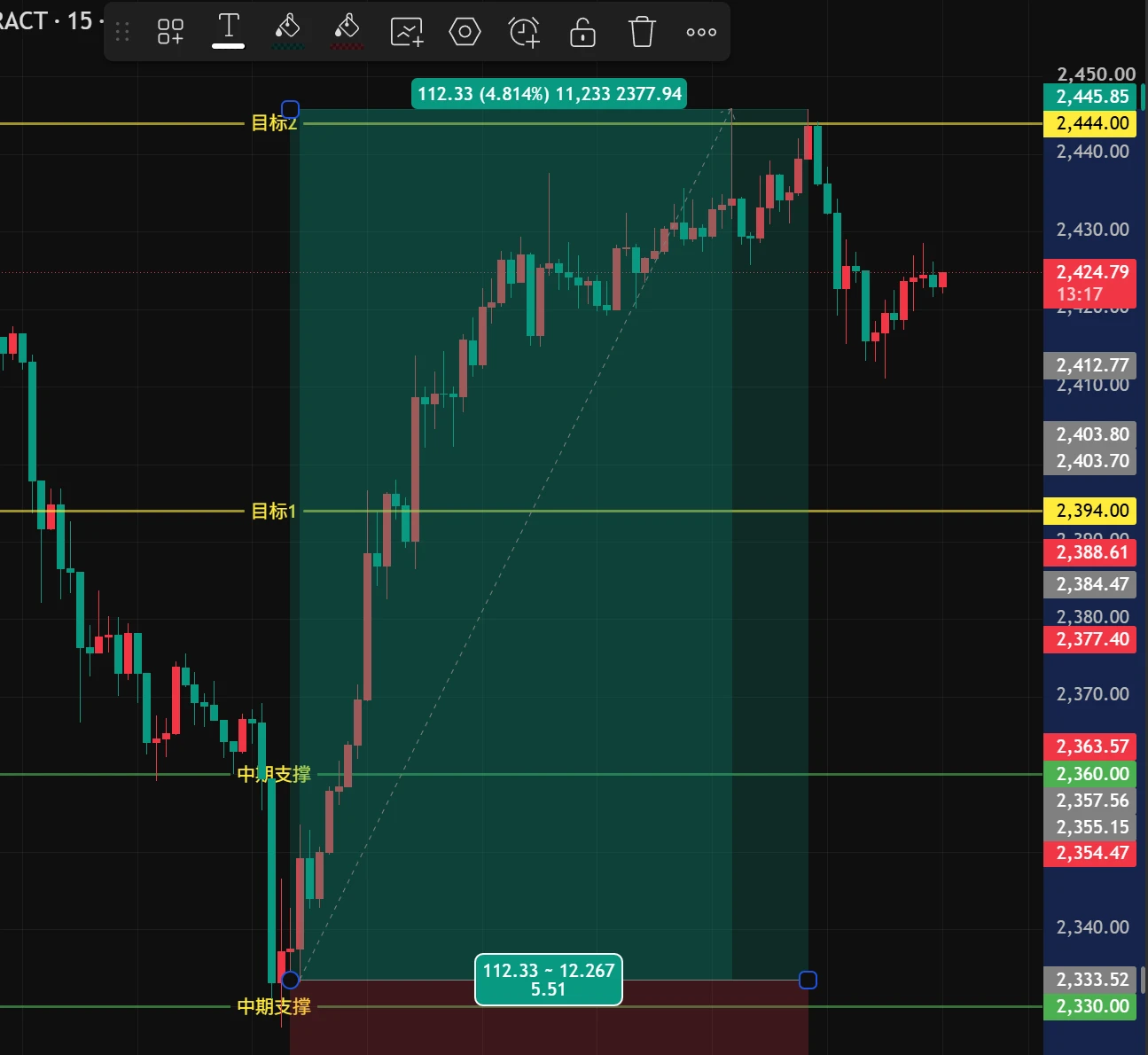
Task: Select the text color T icon
Action: tap(229, 31)
